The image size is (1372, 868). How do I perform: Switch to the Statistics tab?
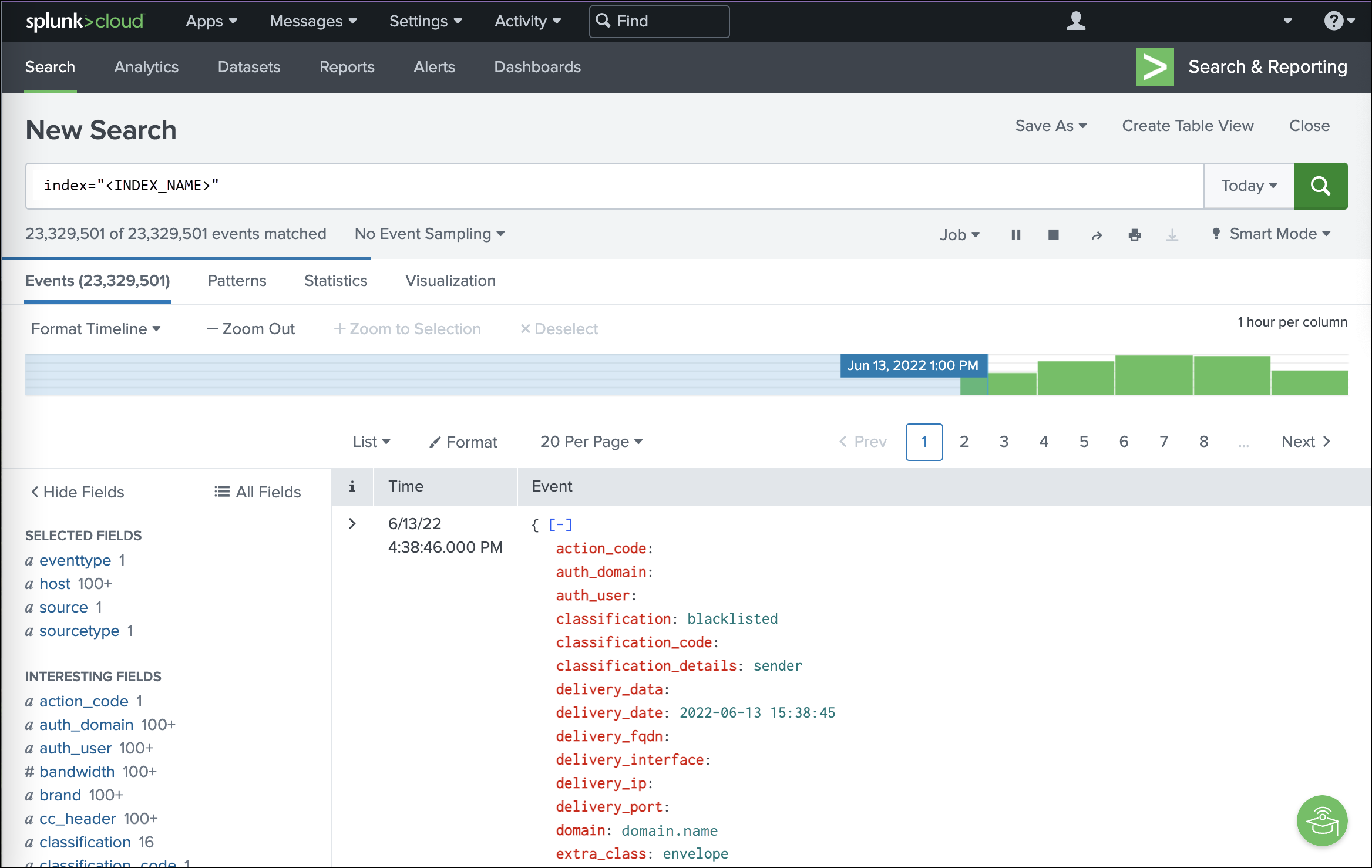pyautogui.click(x=335, y=281)
